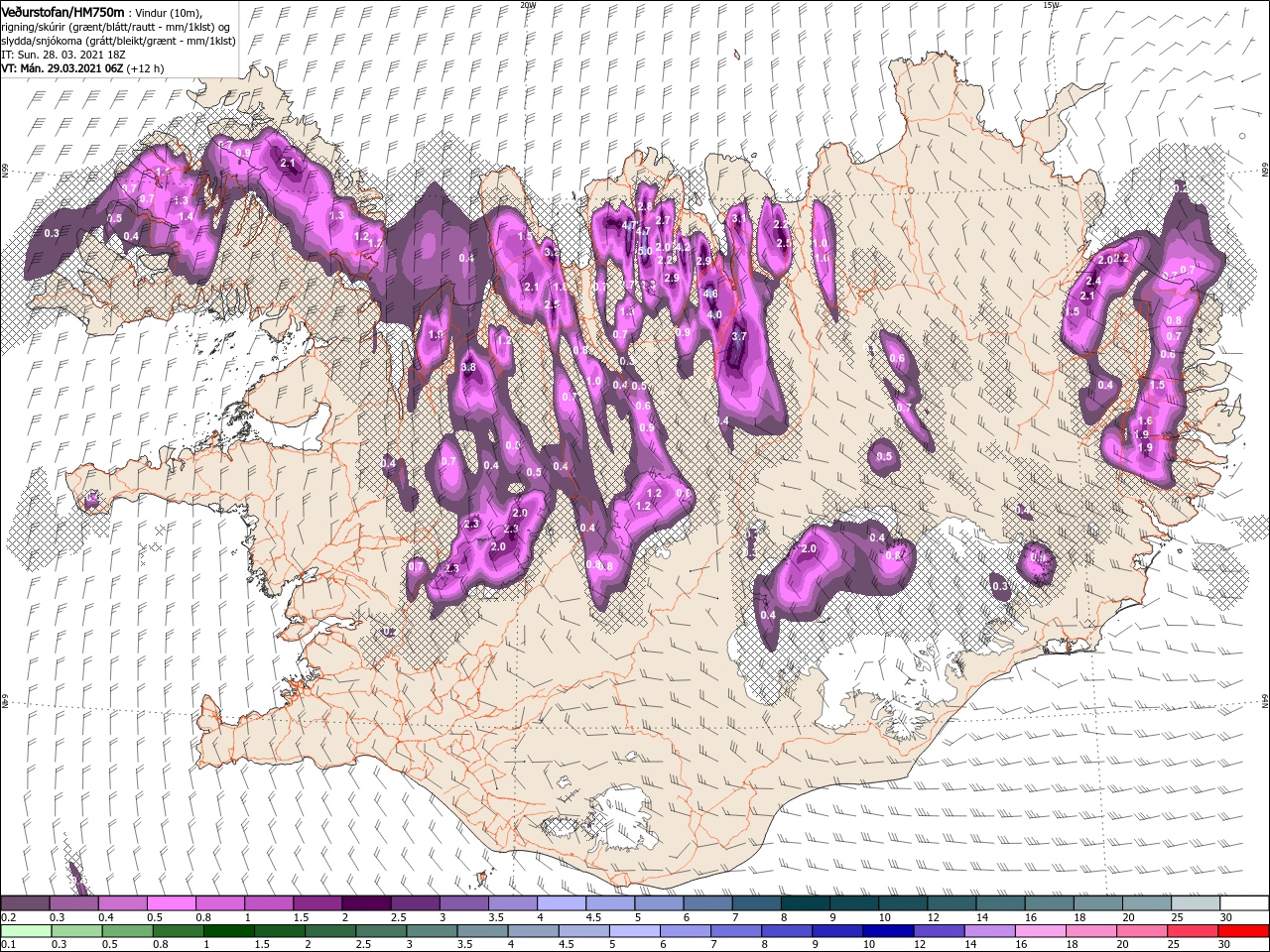Click the '20W' longitude label on the top edge
The height and width of the screenshot is (952, 1270).
coord(528,5)
